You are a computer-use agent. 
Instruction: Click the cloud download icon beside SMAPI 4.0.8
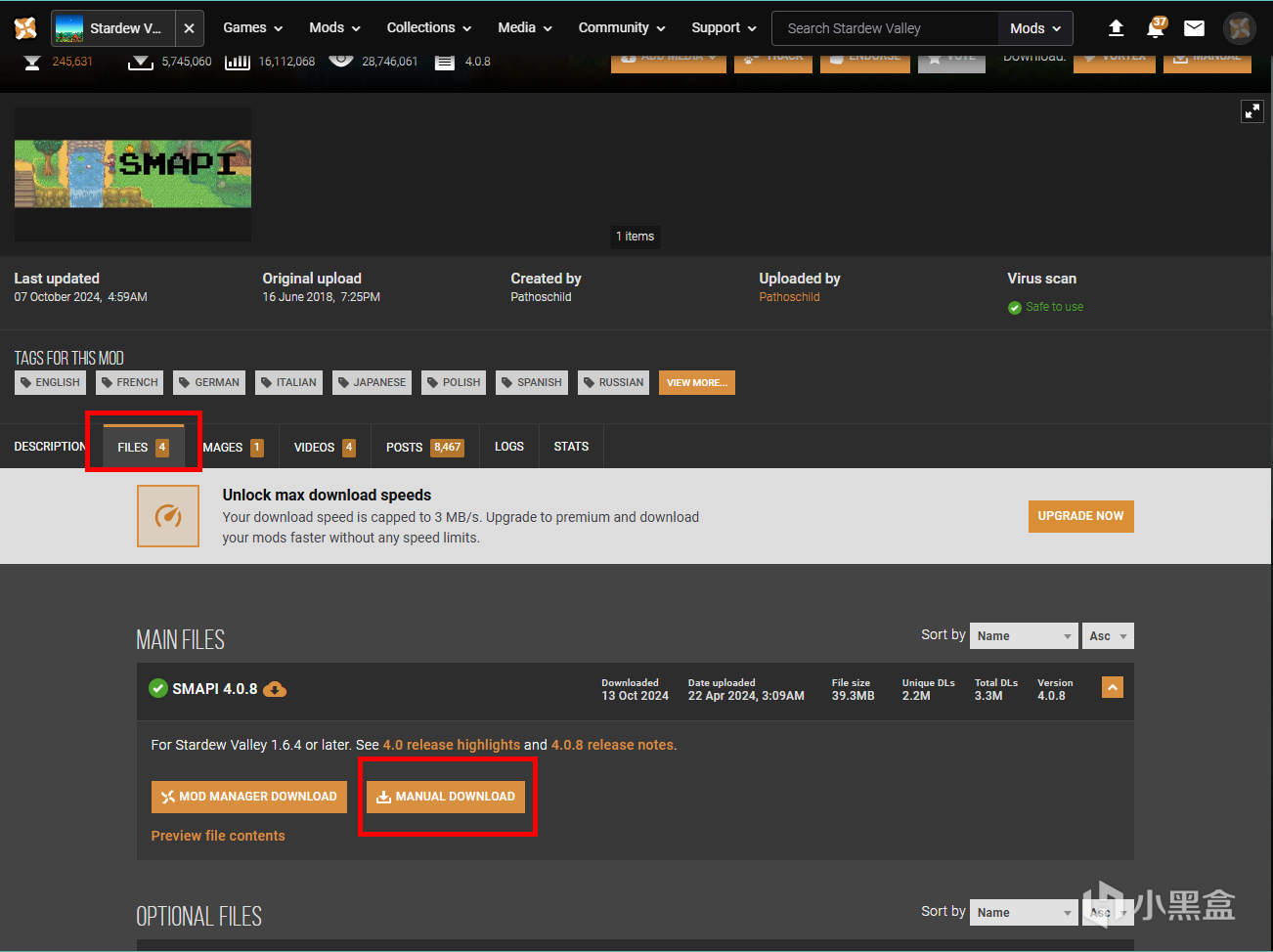(x=276, y=689)
